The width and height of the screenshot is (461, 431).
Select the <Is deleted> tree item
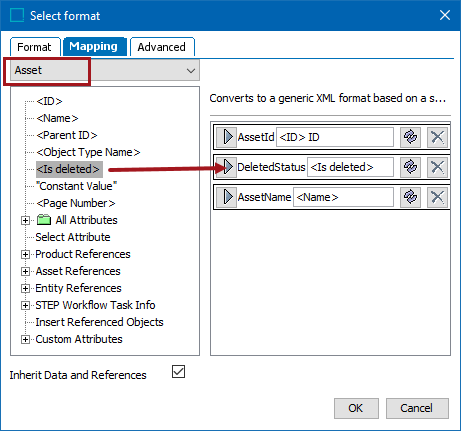pyautogui.click(x=68, y=169)
